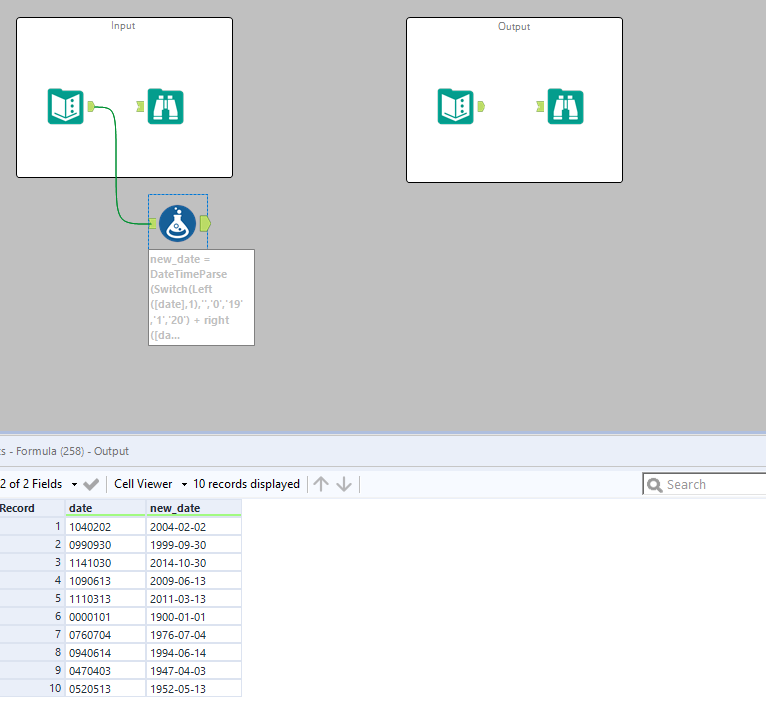The height and width of the screenshot is (728, 766).
Task: Click the search magnifier icon
Action: pyautogui.click(x=654, y=485)
